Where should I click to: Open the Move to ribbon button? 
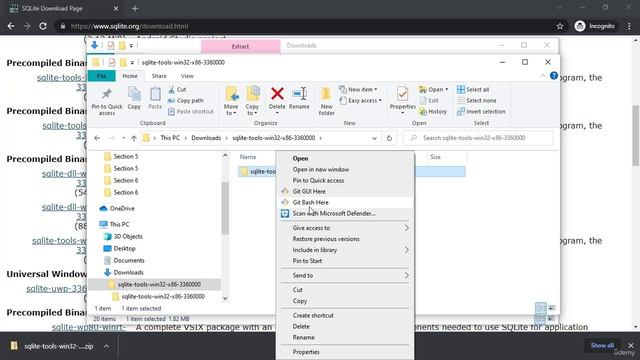point(231,101)
